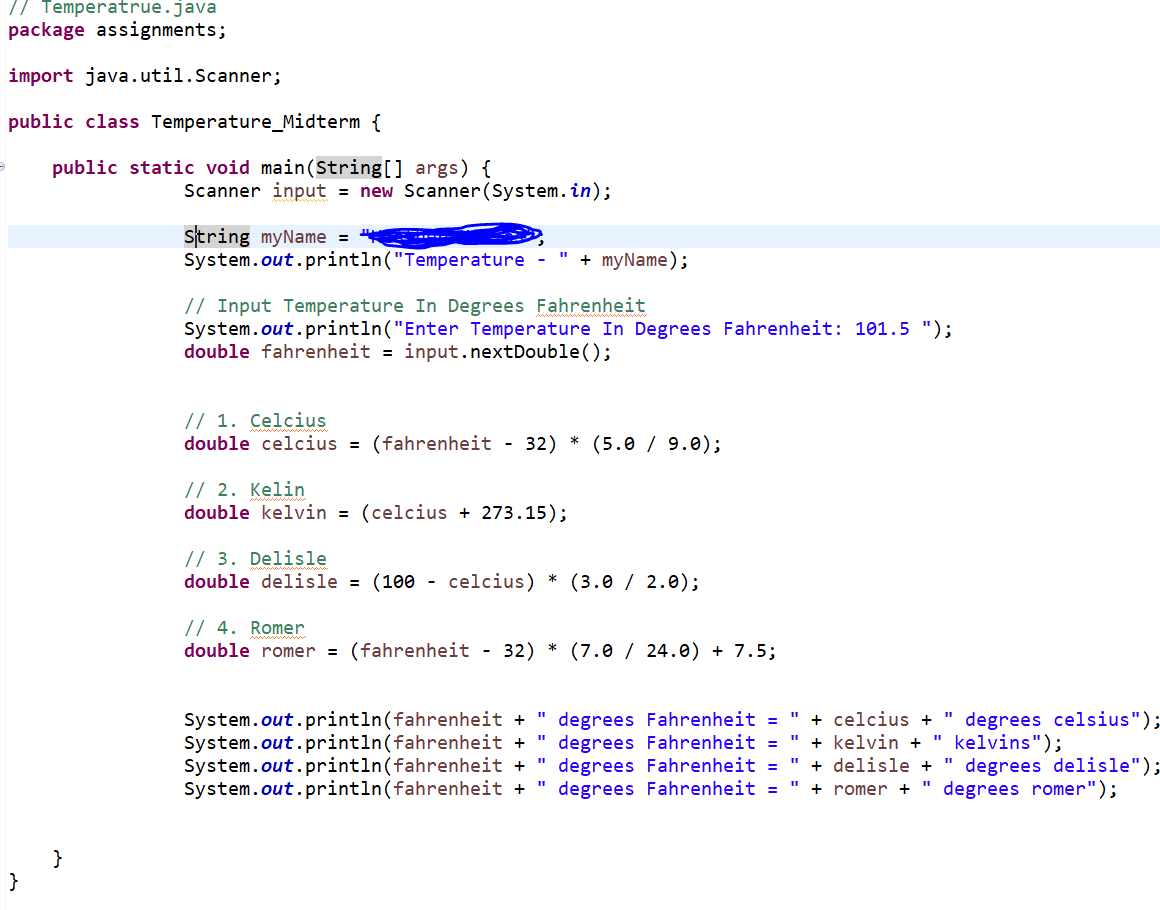
Task: Place cursor on the myName variable
Action: tap(293, 236)
